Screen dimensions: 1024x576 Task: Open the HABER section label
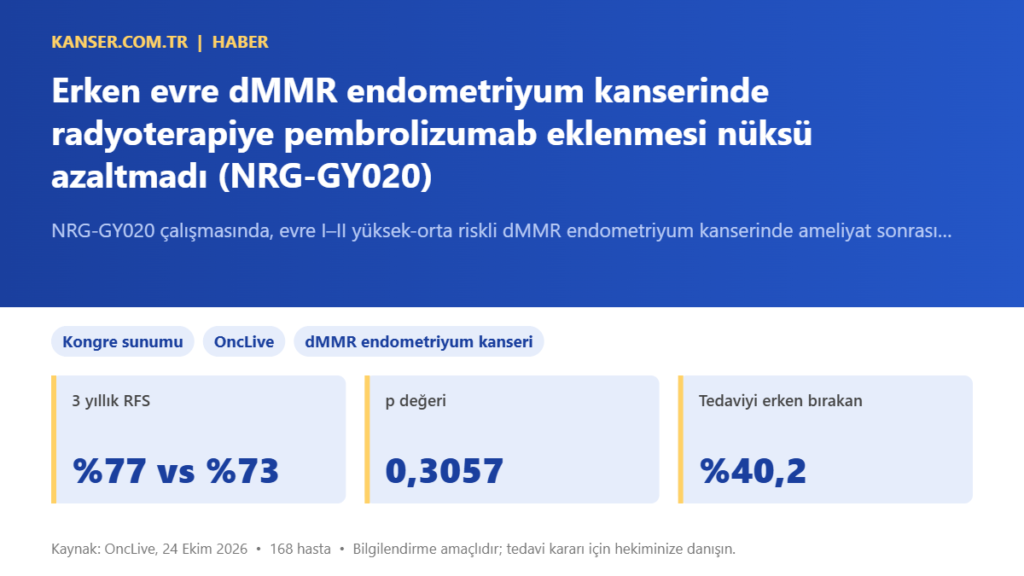[x=240, y=42]
